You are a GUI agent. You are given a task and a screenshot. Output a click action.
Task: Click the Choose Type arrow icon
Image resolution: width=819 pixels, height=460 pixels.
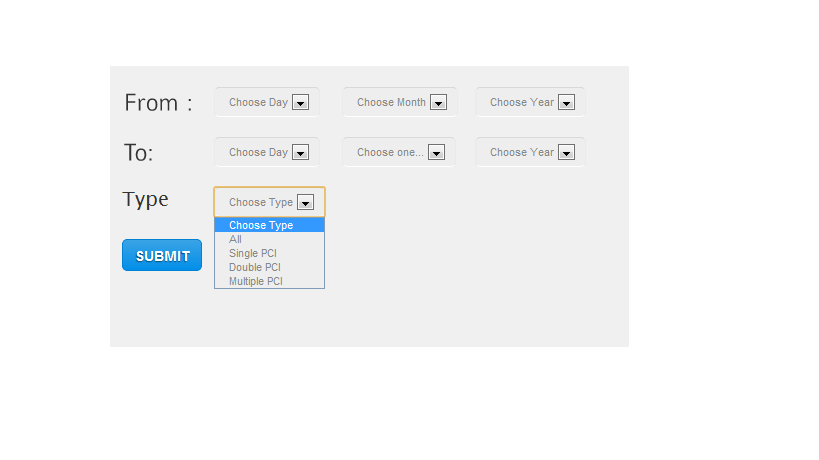coord(305,202)
